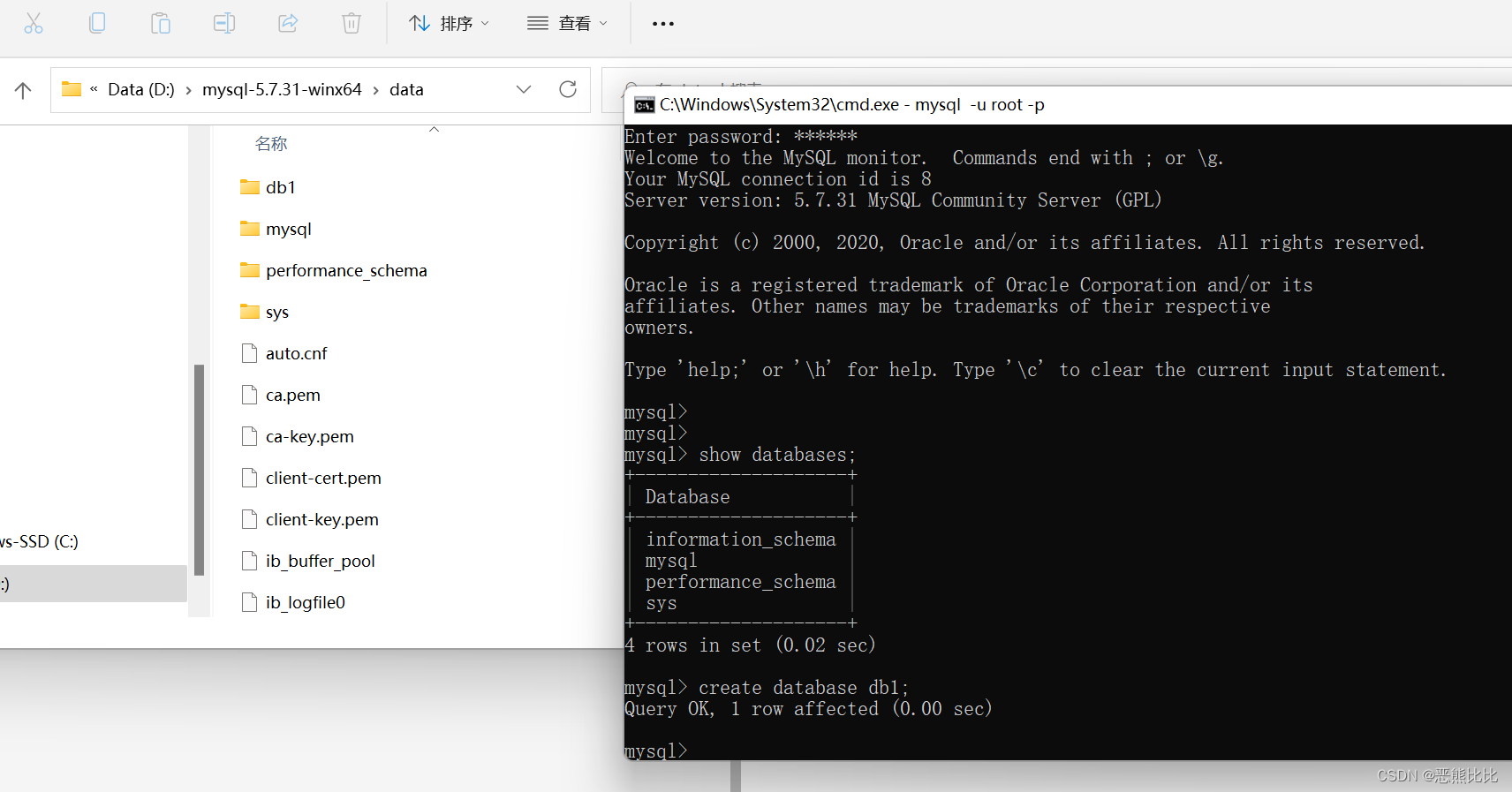
Task: Click the Share icon in toolbar
Action: pos(288,23)
